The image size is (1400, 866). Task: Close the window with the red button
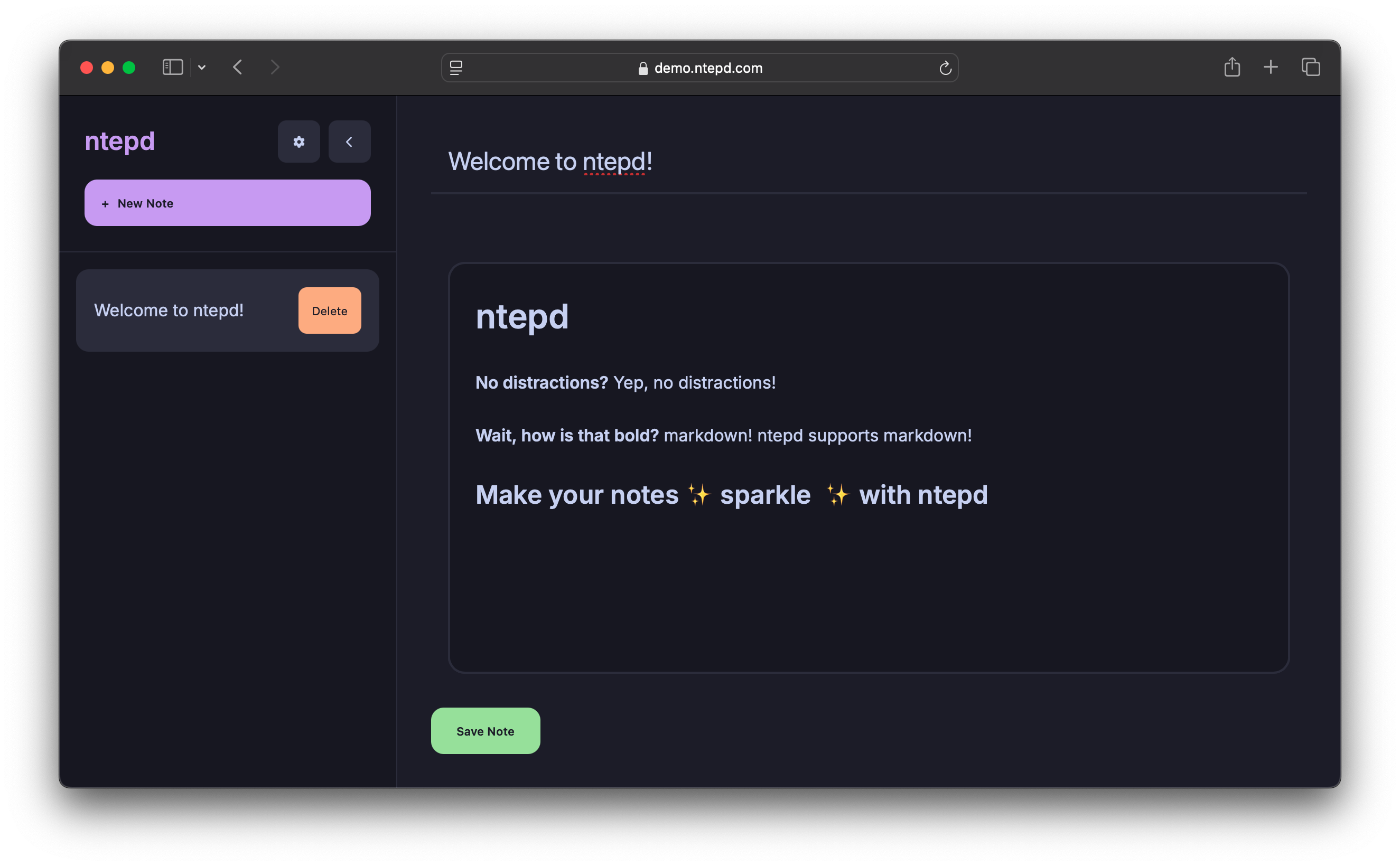[x=87, y=68]
